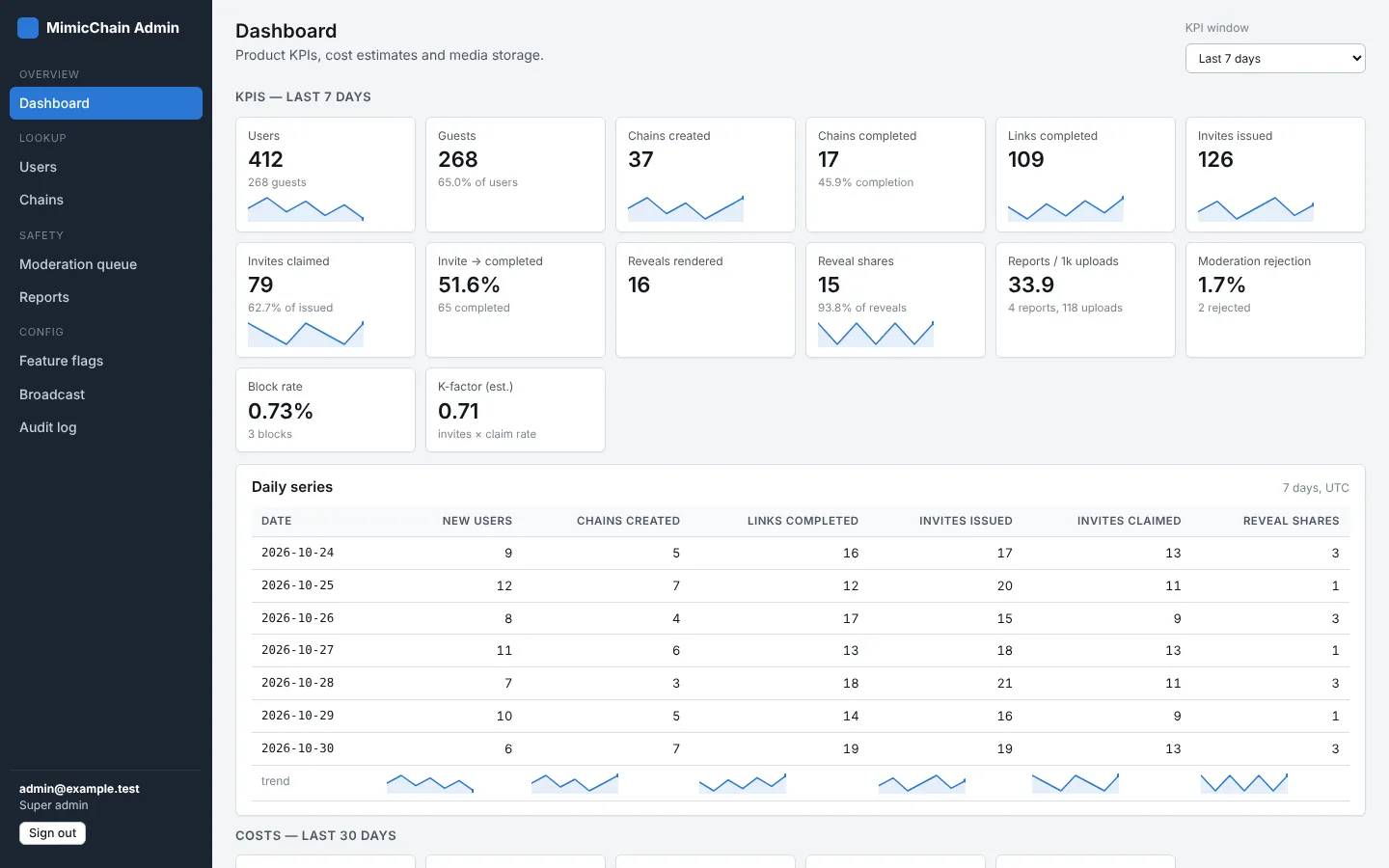Go to Users in the sidebar
The height and width of the screenshot is (868, 1389).
click(x=106, y=167)
